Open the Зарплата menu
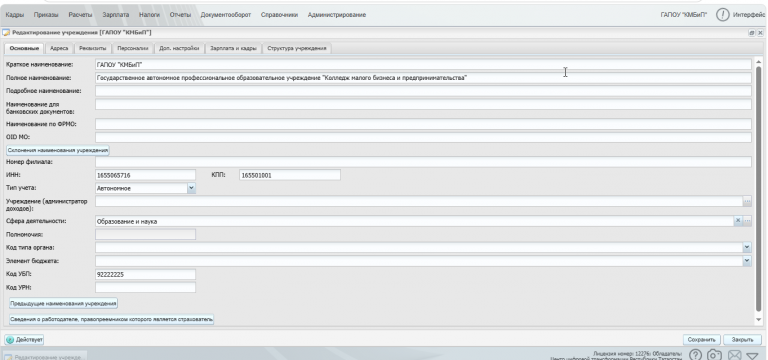The width and height of the screenshot is (768, 360). click(x=116, y=15)
